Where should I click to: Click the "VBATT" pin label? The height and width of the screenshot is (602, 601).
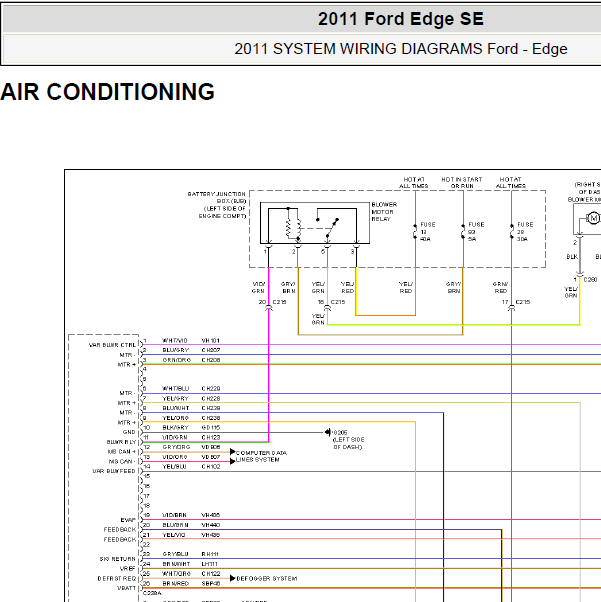[126, 588]
